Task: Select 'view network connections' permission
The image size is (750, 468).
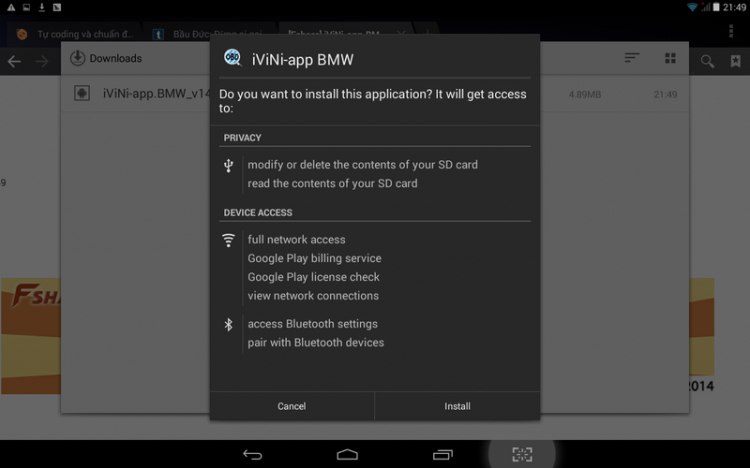Action: [x=313, y=296]
